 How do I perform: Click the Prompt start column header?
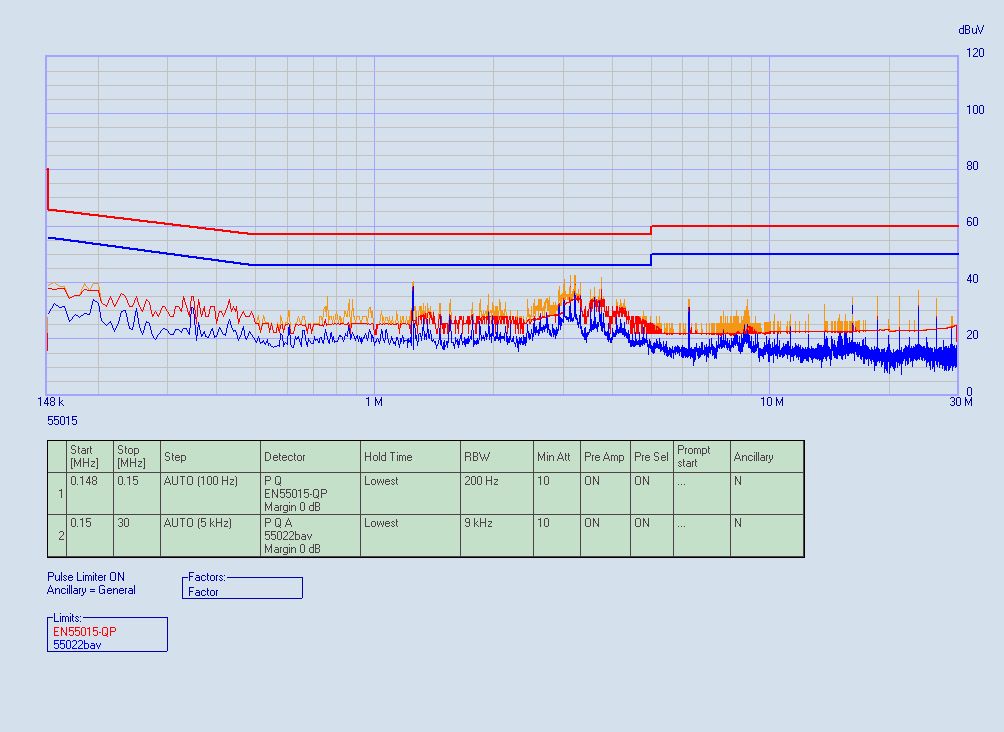[702, 457]
